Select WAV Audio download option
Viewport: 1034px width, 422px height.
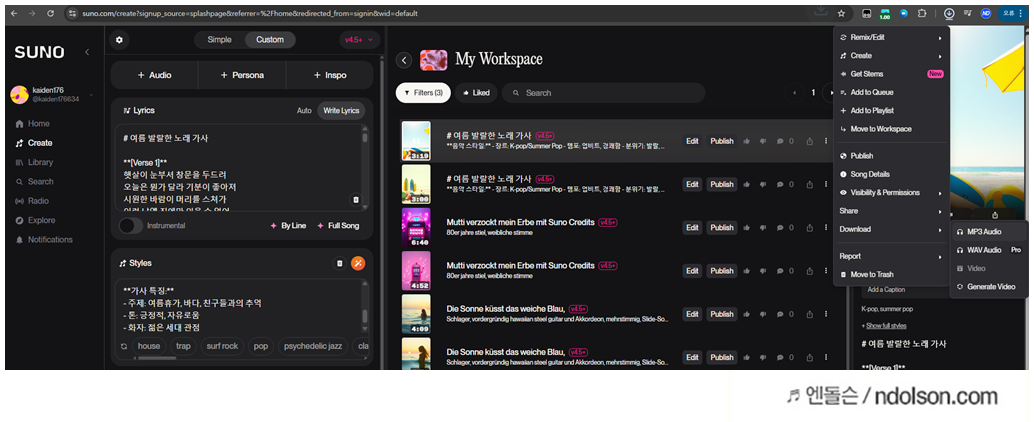pos(989,250)
